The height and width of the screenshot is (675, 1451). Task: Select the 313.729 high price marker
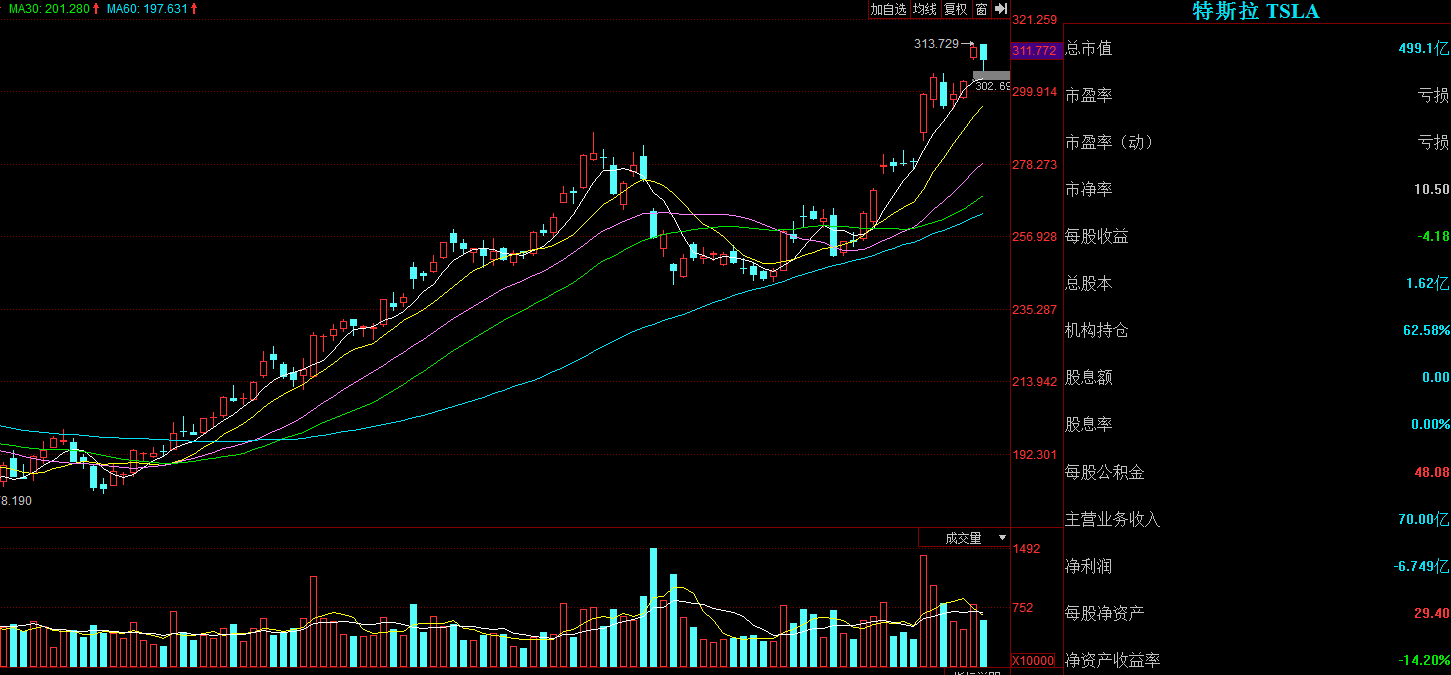[936, 44]
